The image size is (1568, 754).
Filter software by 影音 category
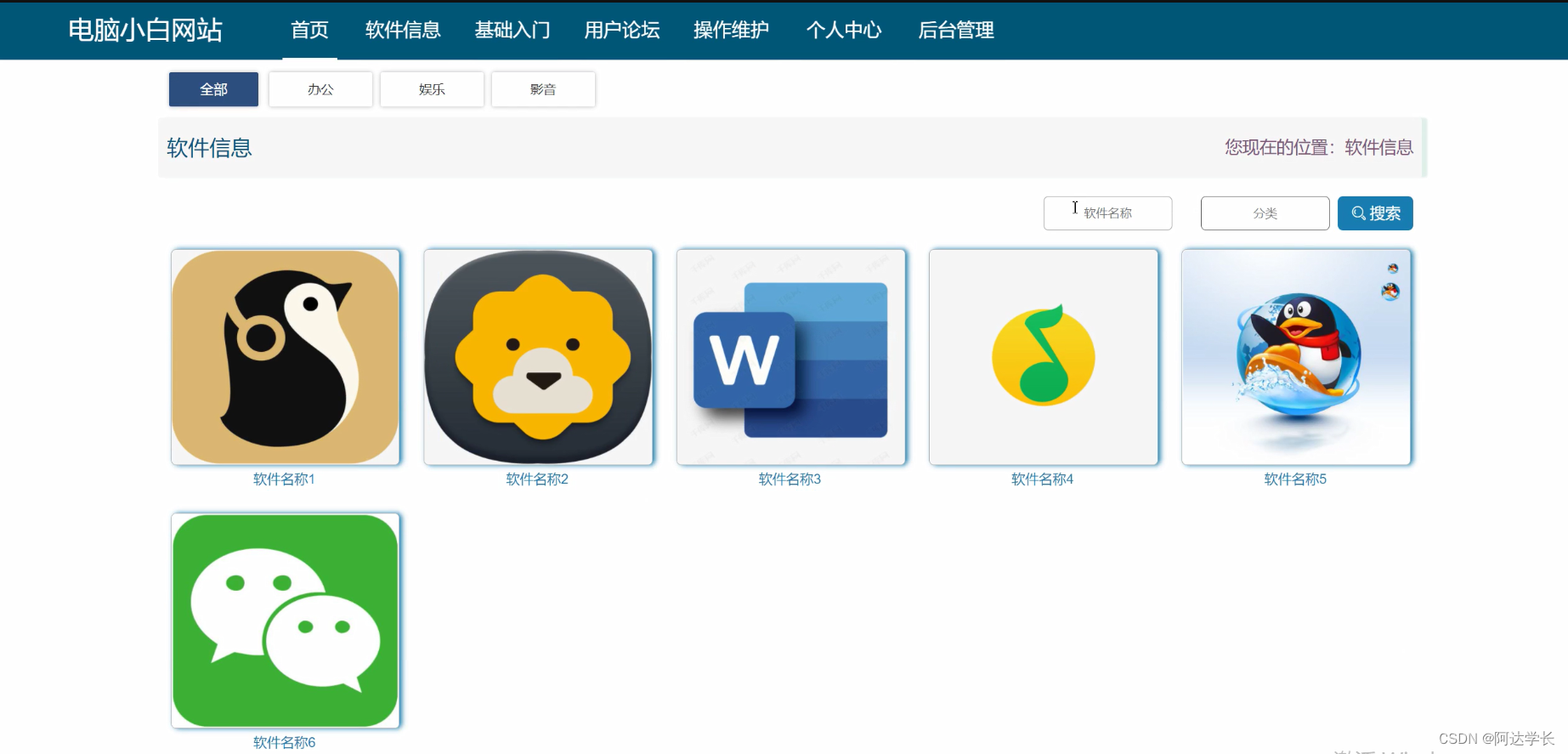coord(543,89)
